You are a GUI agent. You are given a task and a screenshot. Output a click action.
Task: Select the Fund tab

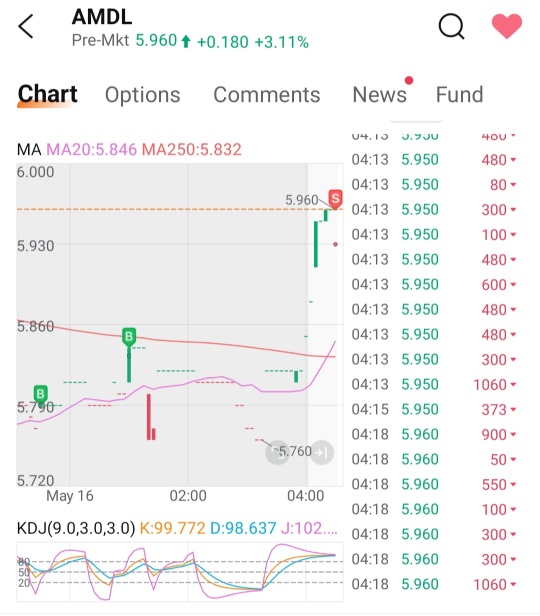click(459, 95)
